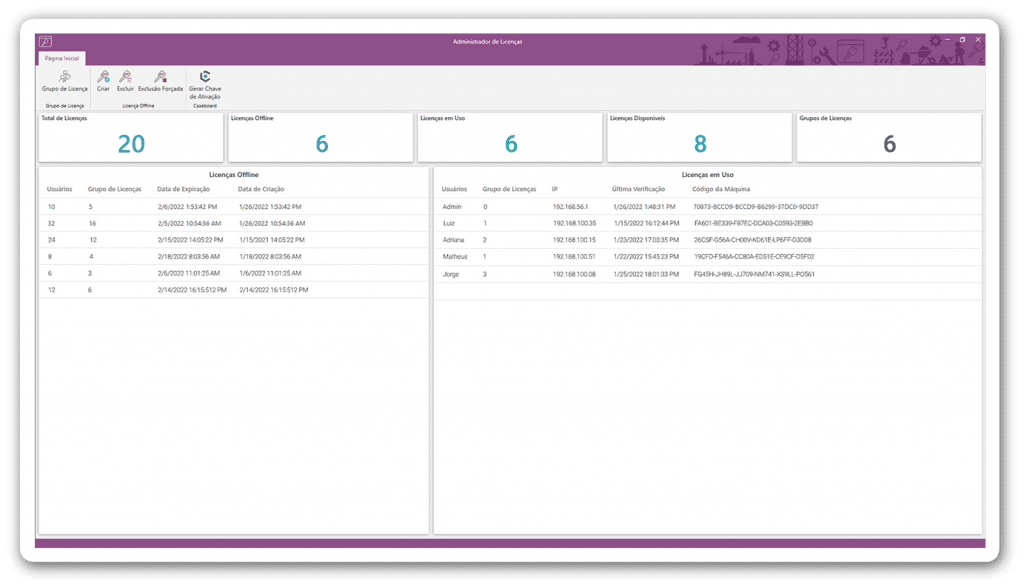Select the Grupos de Licenças summary card

pos(889,137)
